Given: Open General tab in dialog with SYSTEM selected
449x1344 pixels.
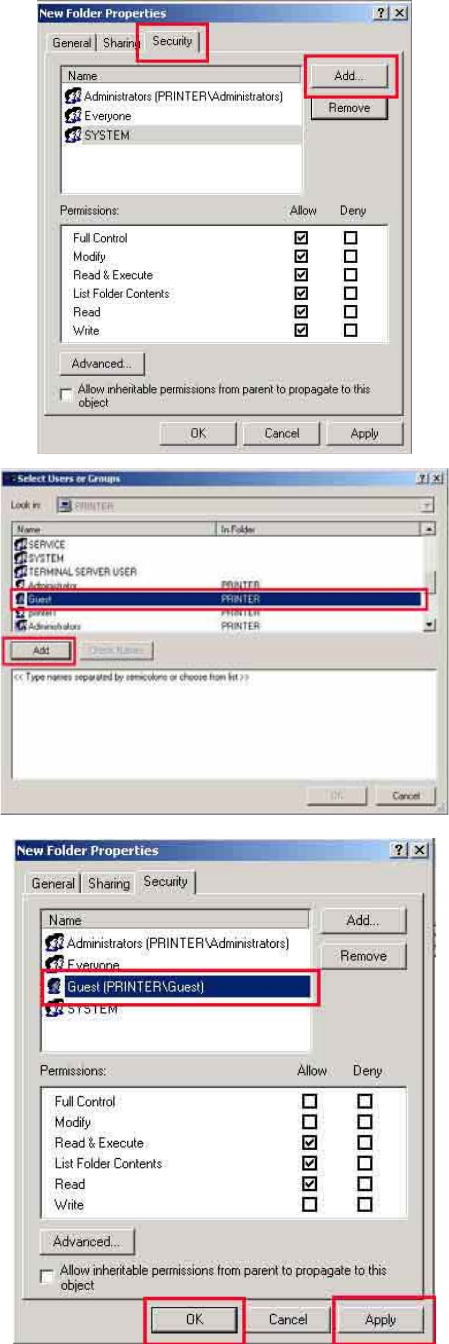Looking at the screenshot, I should [75, 43].
